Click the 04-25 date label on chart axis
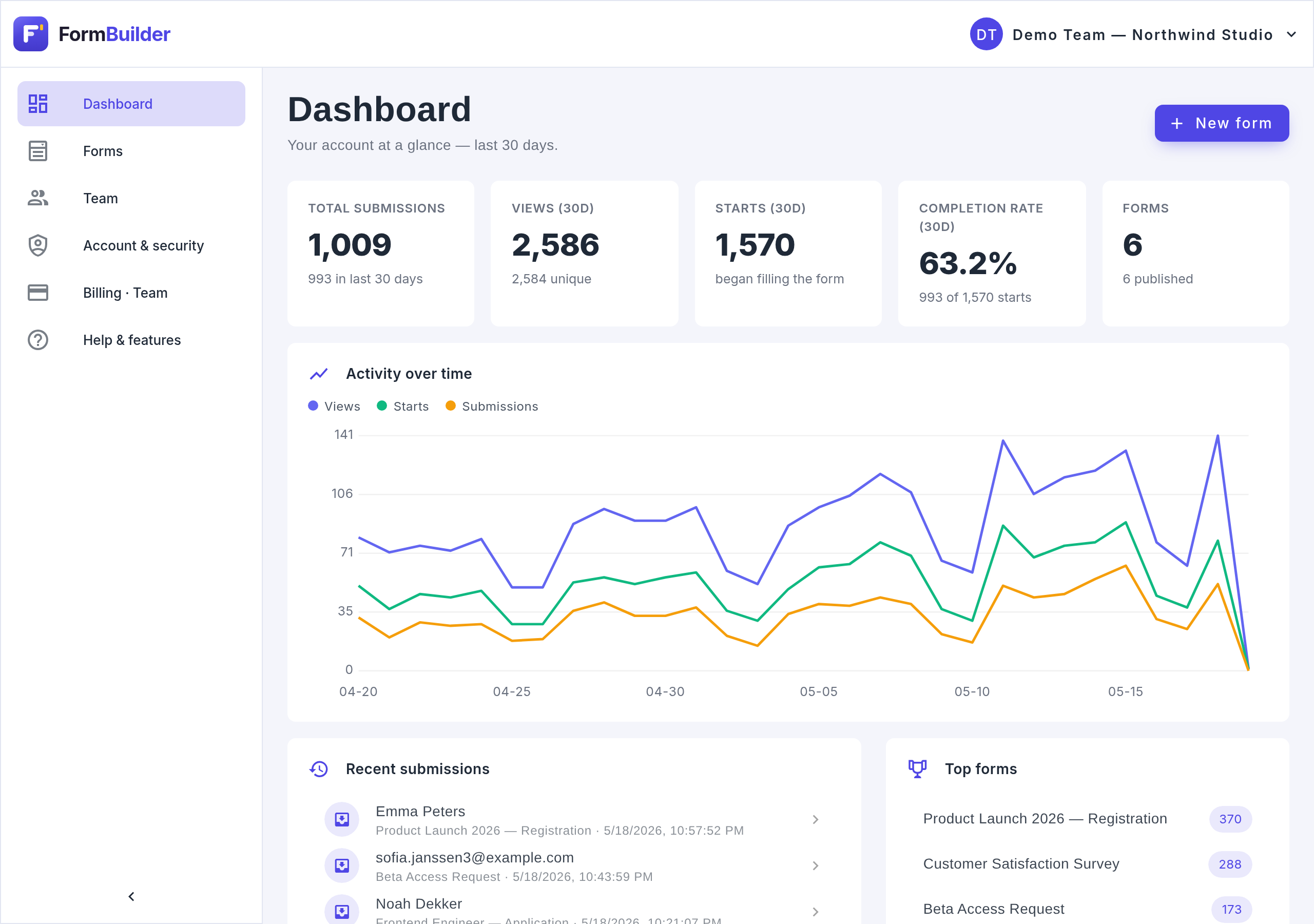 (x=512, y=691)
